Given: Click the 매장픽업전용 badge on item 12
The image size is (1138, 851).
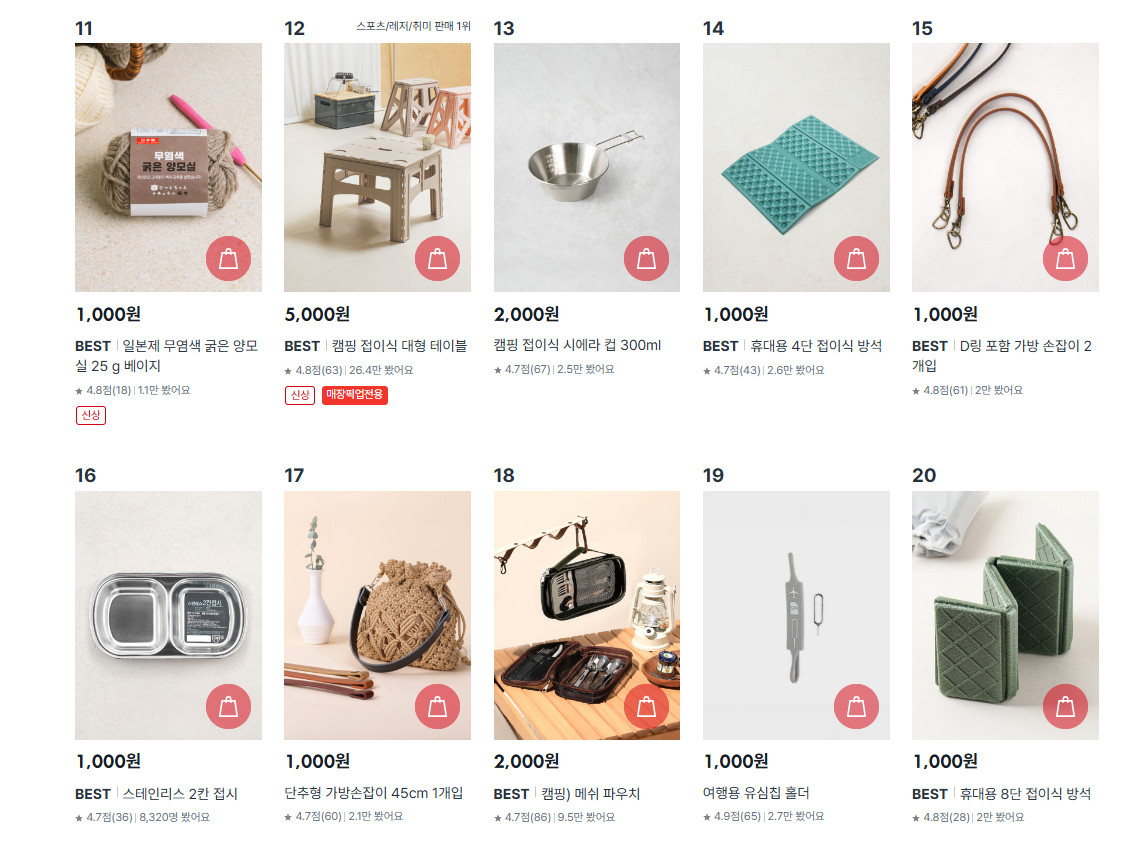Looking at the screenshot, I should pos(355,395).
